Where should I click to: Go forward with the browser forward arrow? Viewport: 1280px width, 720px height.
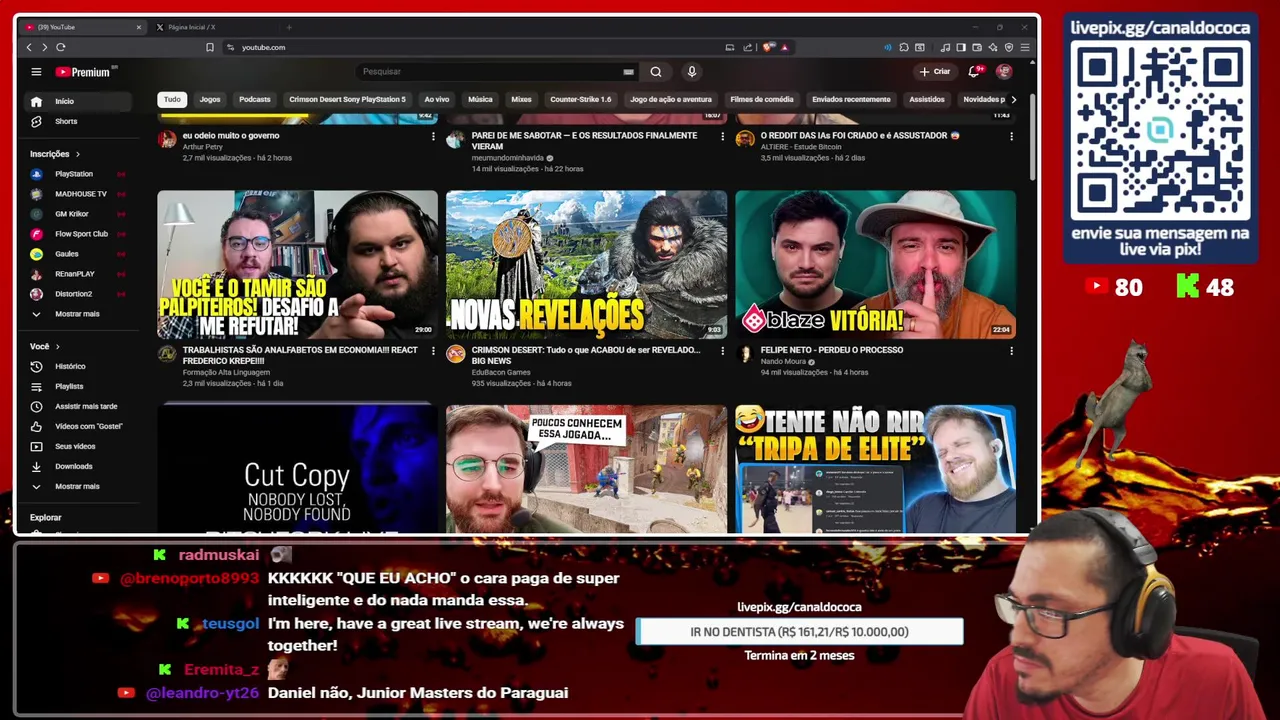click(x=44, y=47)
